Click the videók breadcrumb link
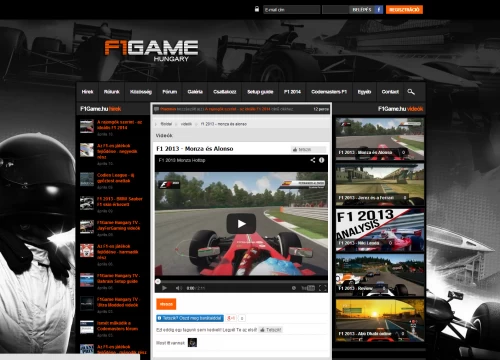This screenshot has width=500, height=360. pyautogui.click(x=186, y=124)
